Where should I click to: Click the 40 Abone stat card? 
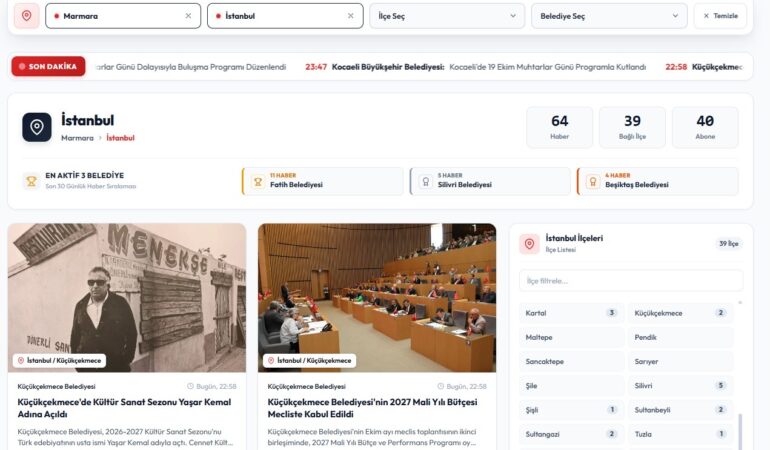[x=705, y=127]
